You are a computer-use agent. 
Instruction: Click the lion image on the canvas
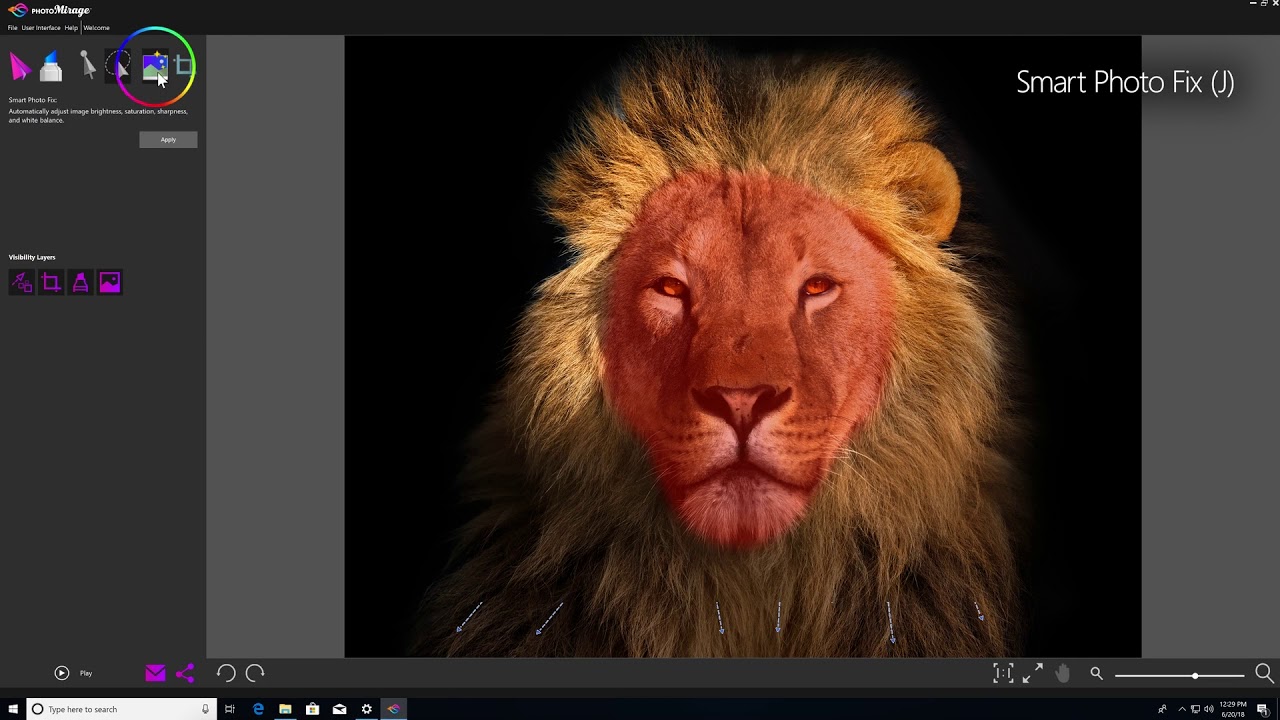point(743,347)
